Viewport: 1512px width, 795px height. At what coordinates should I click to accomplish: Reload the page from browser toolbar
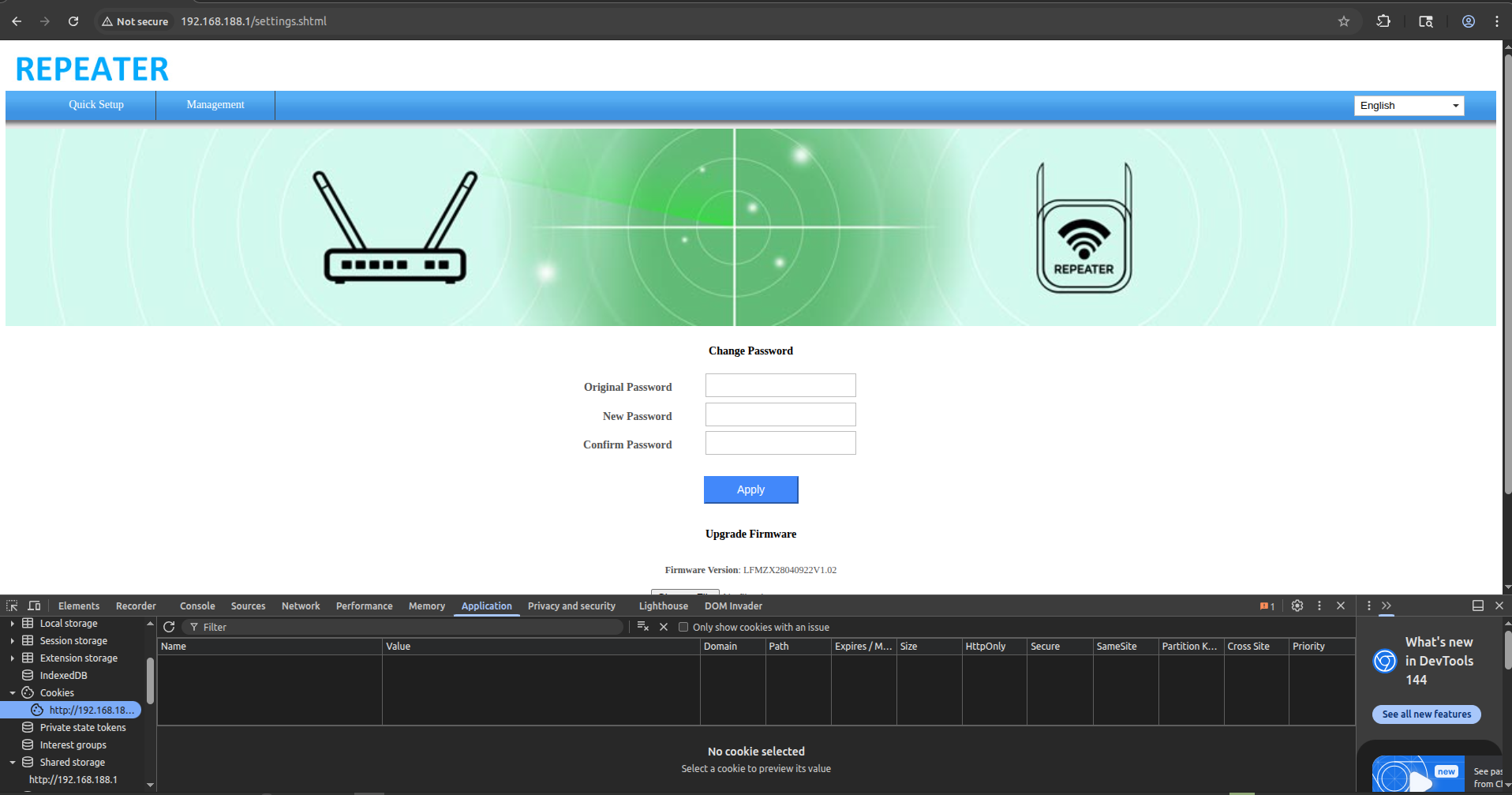(73, 21)
